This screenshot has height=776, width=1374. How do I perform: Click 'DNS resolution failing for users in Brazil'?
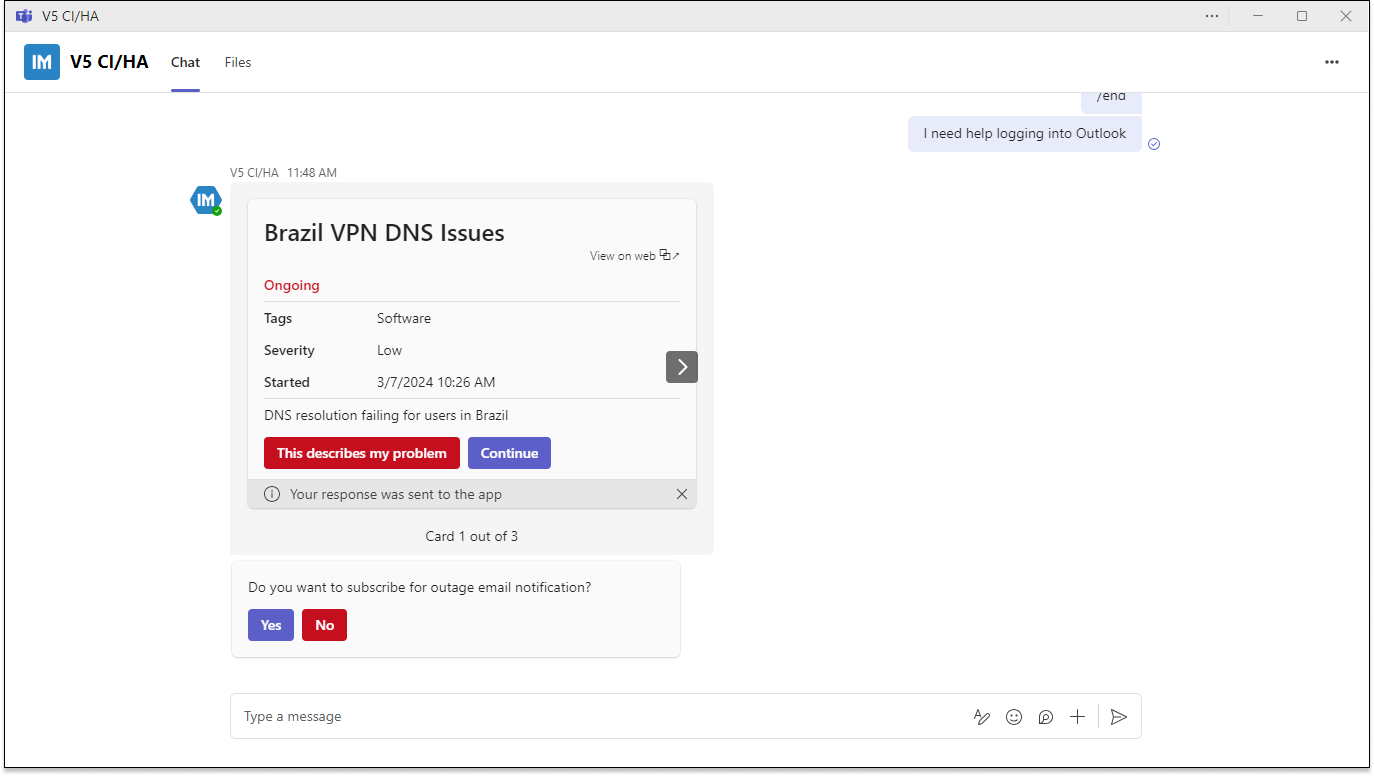386,415
